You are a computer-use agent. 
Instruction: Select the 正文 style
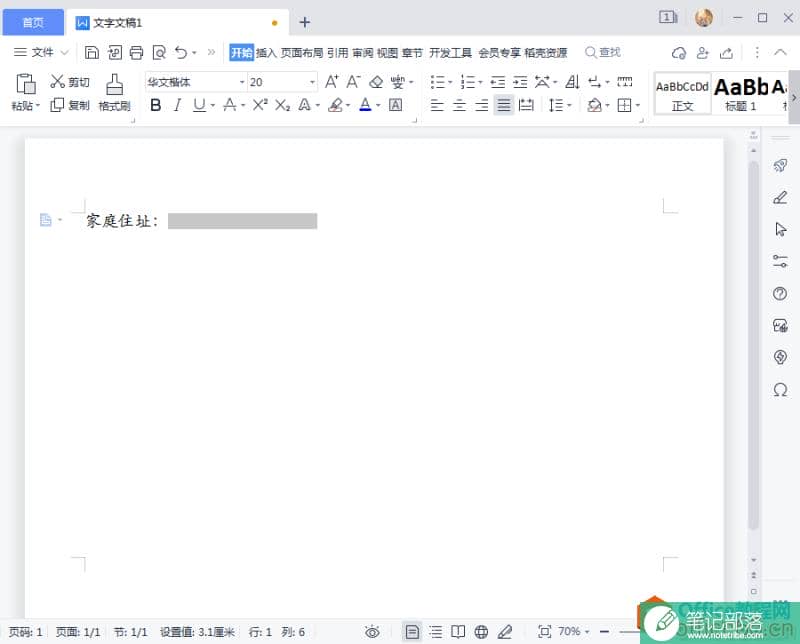[682, 94]
